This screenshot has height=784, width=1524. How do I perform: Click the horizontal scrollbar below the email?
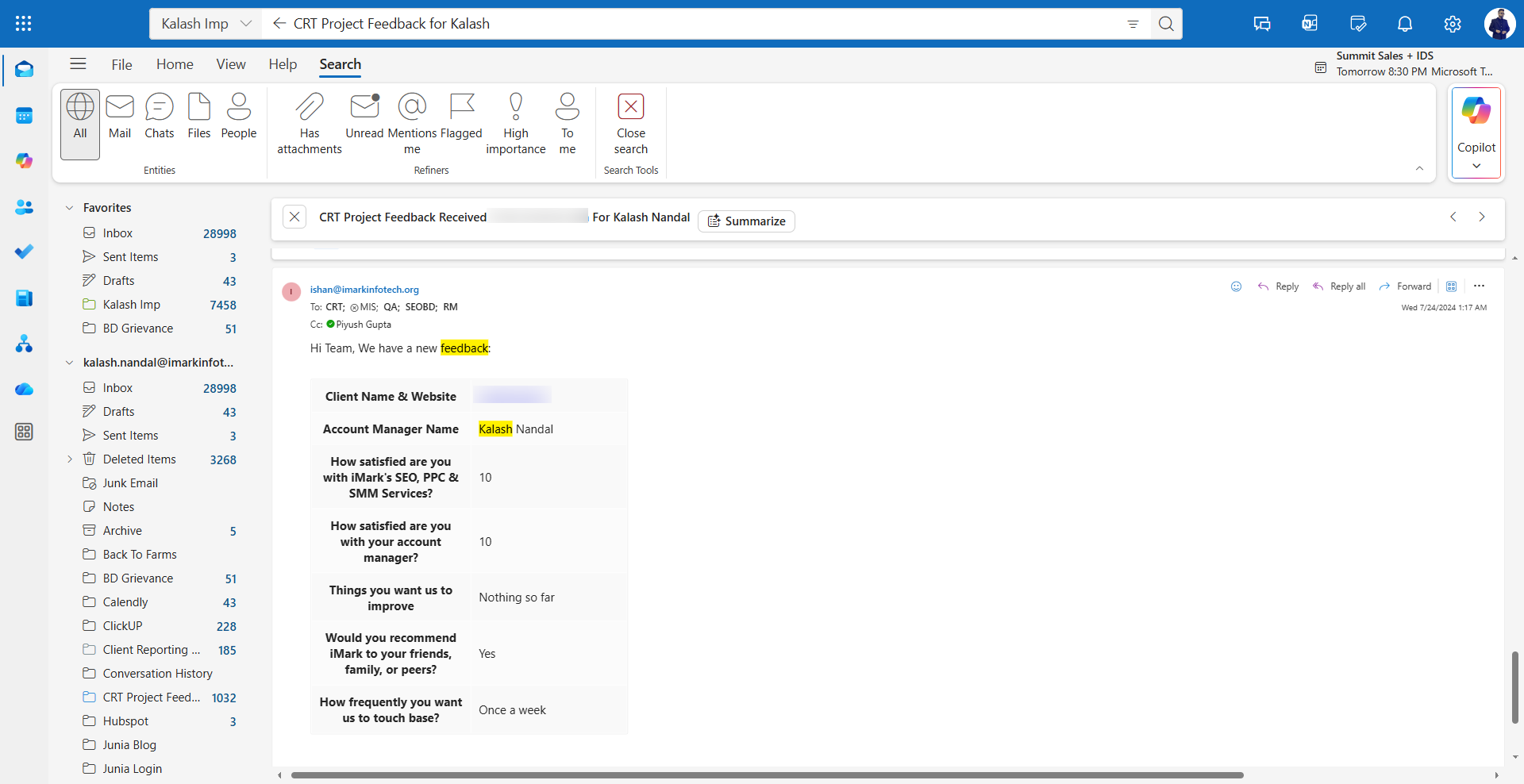click(x=766, y=775)
